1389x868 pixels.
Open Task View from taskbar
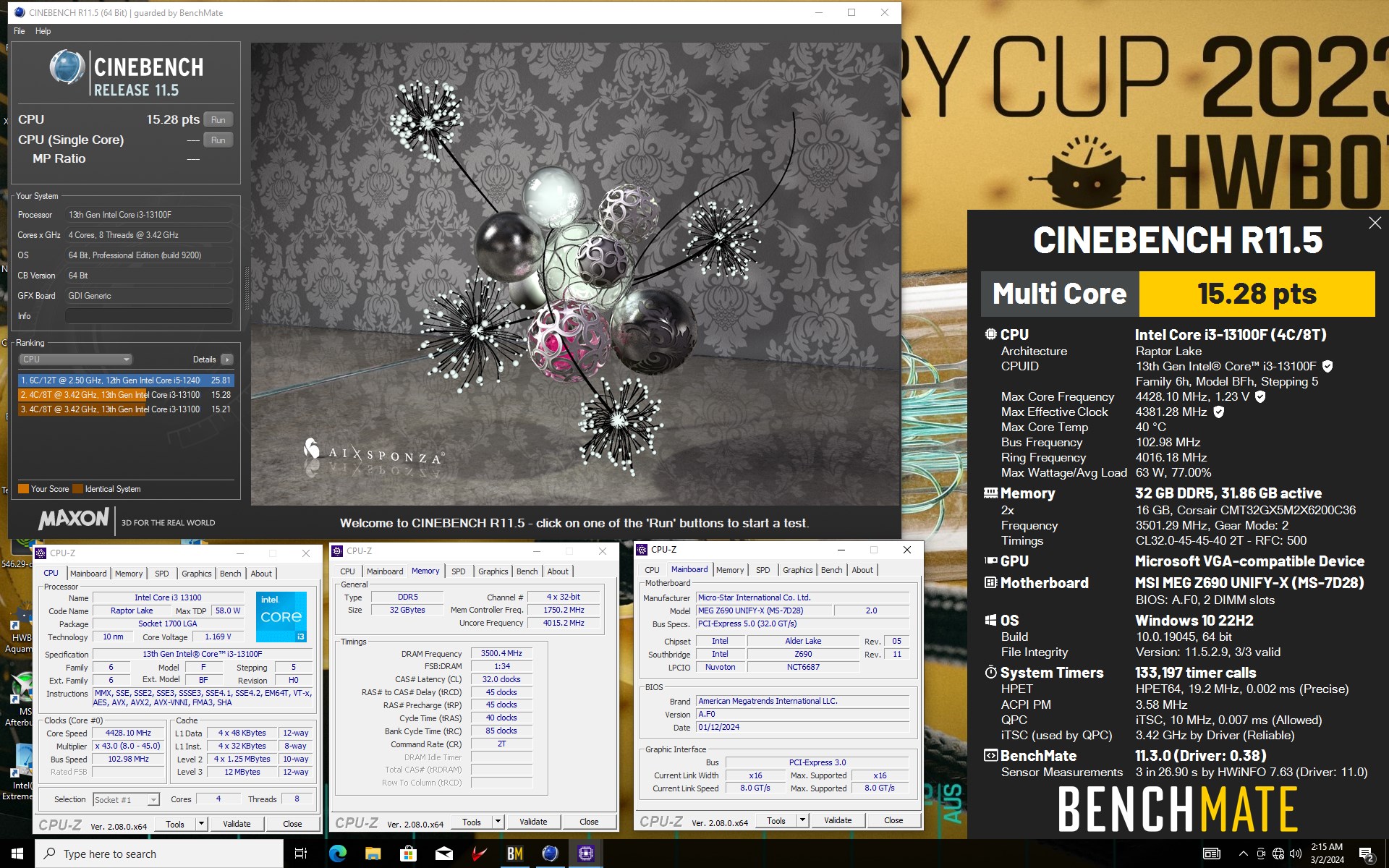point(301,854)
